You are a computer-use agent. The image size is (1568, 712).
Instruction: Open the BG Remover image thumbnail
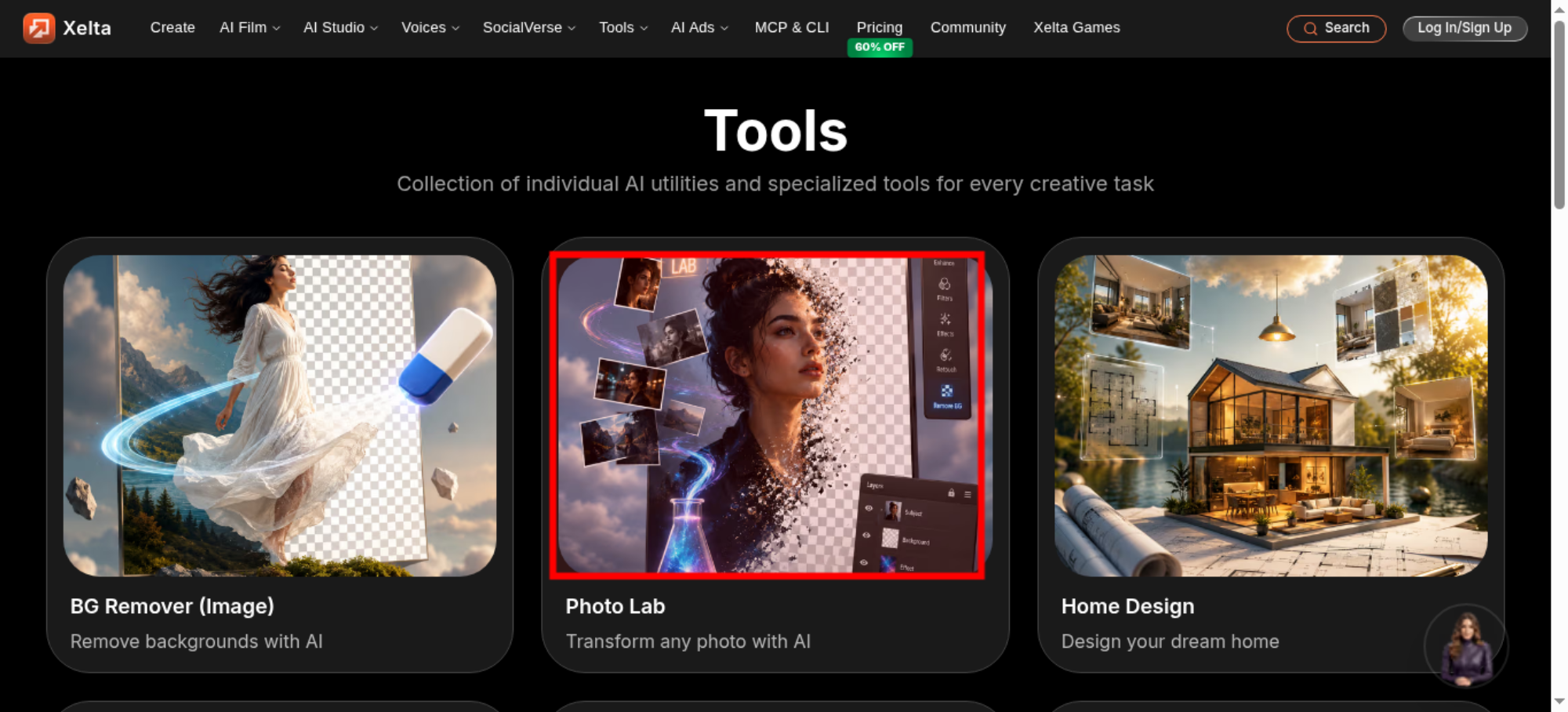(x=280, y=416)
